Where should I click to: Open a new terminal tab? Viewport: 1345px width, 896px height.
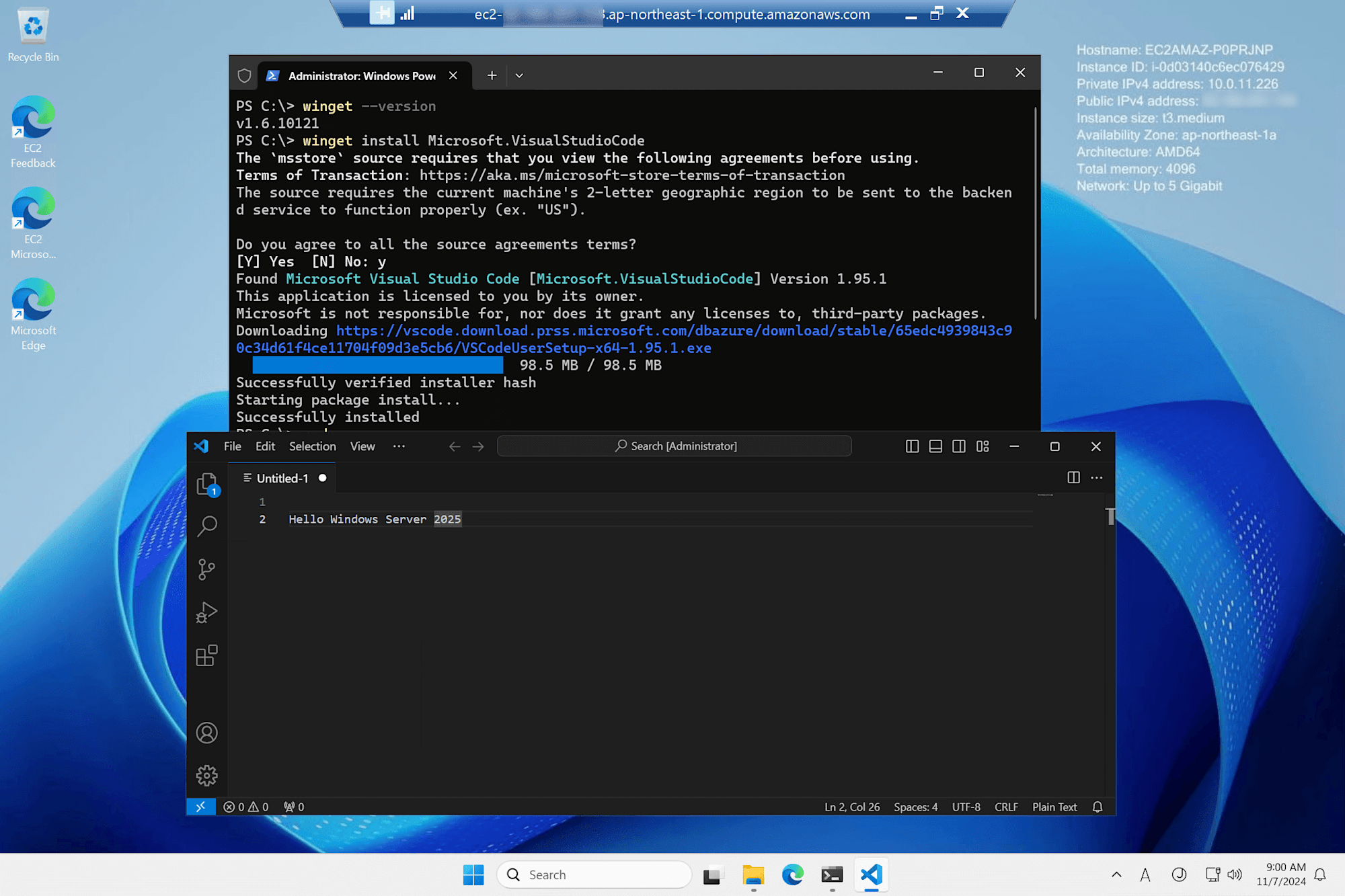pos(492,75)
